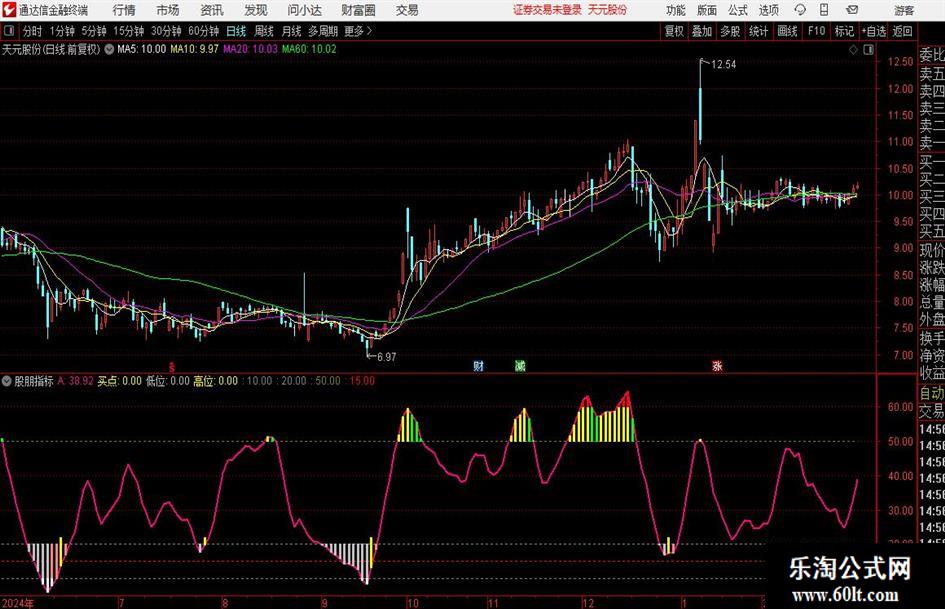Toggle the right sidebar panel icon

tap(868, 50)
